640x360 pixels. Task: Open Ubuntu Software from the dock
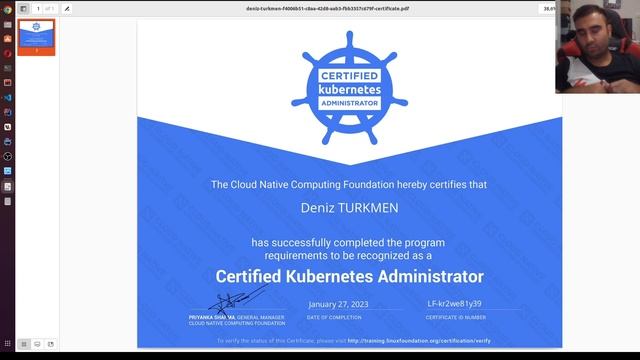pyautogui.click(x=7, y=39)
